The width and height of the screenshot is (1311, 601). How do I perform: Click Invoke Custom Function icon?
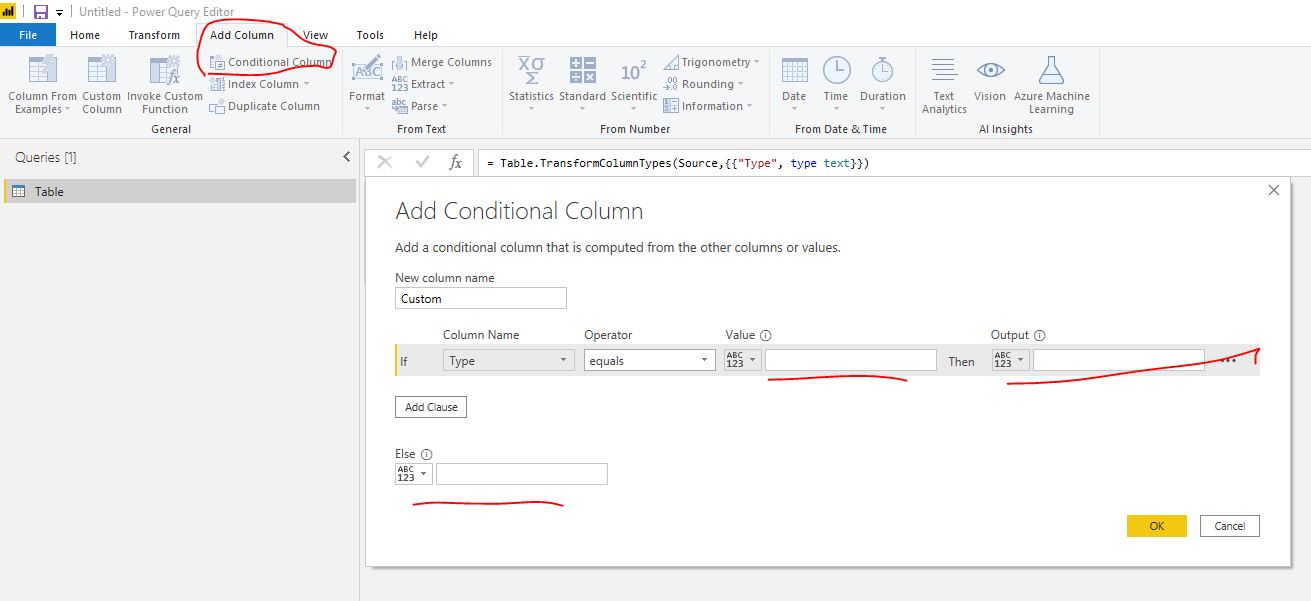coord(164,70)
